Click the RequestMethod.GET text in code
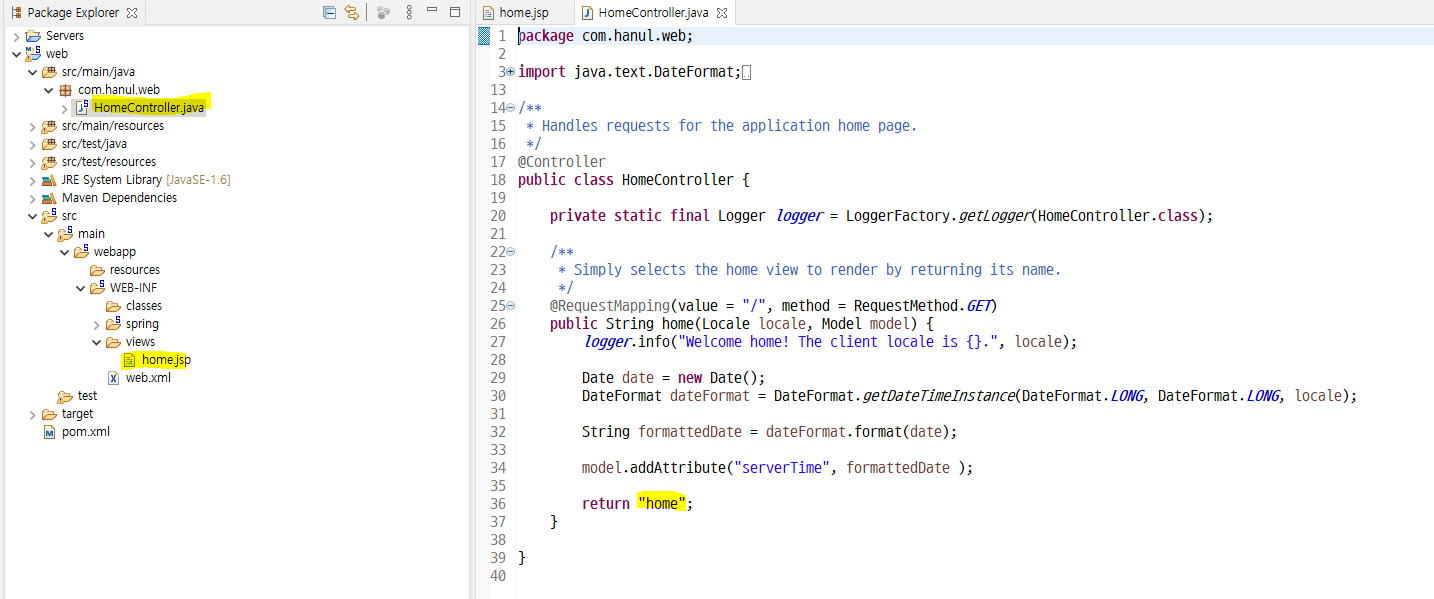 click(x=926, y=306)
